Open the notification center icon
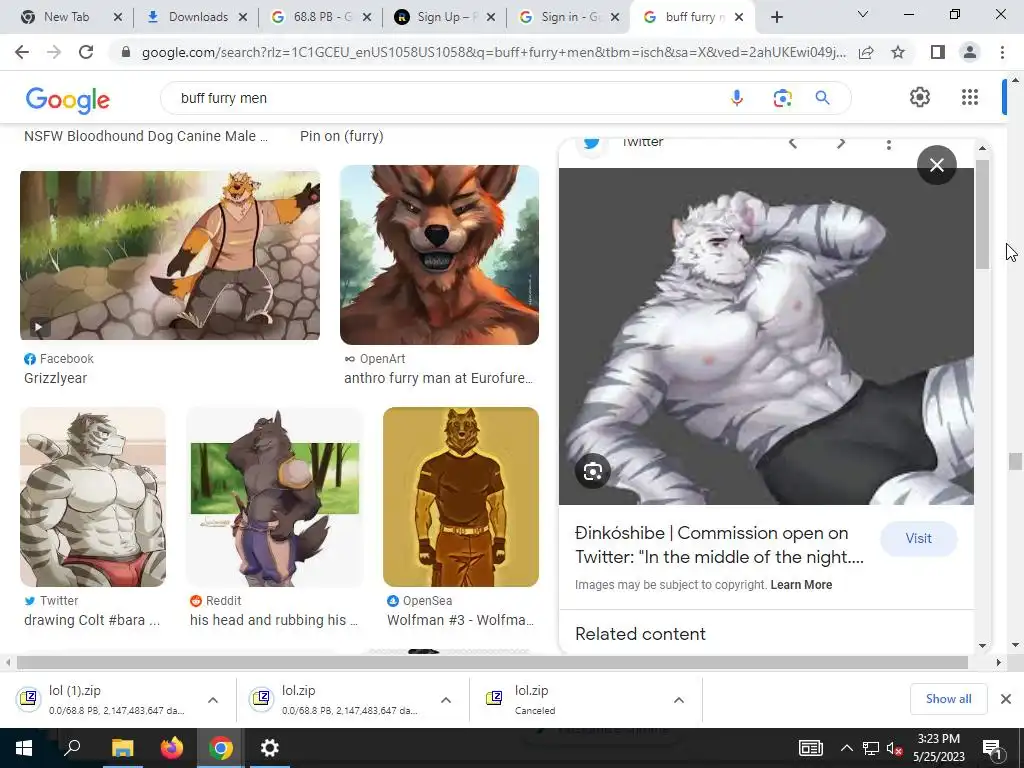Viewport: 1024px width, 768px height. pos(993,748)
